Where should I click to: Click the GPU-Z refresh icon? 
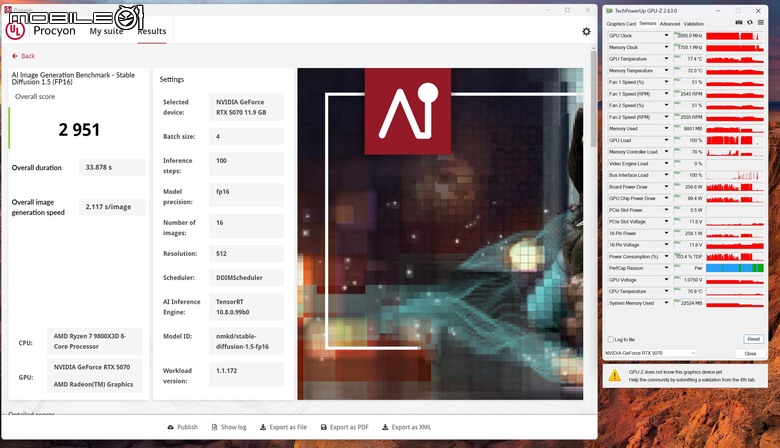(750, 23)
